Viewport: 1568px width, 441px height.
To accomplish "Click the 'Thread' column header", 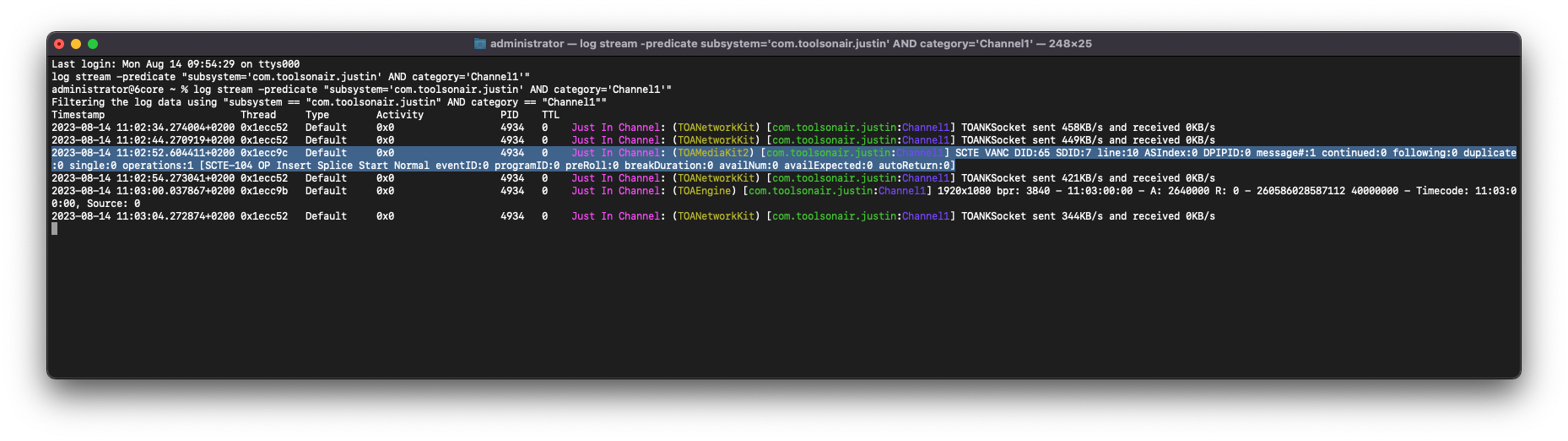I will coord(258,115).
